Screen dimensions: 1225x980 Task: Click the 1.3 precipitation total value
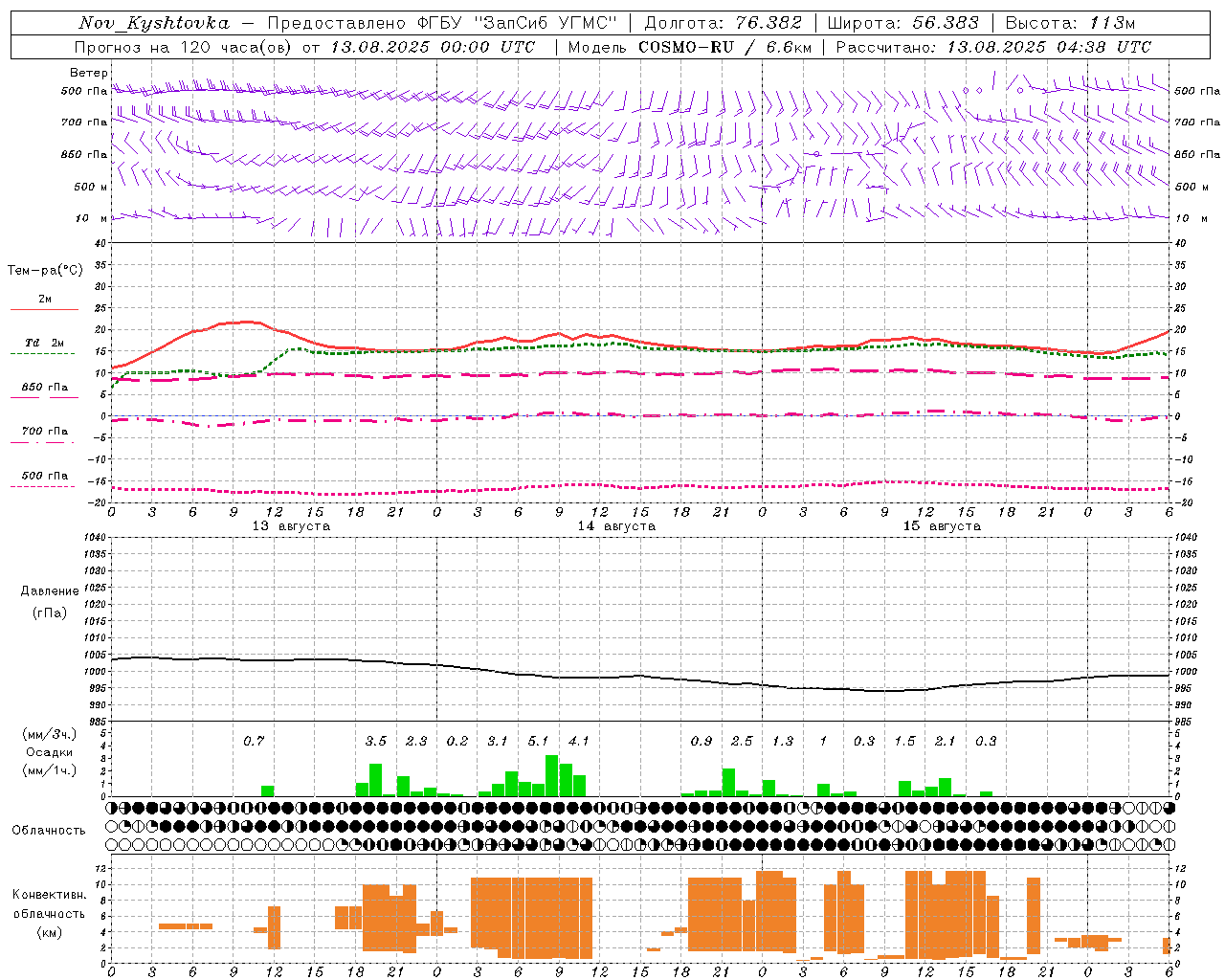[783, 741]
